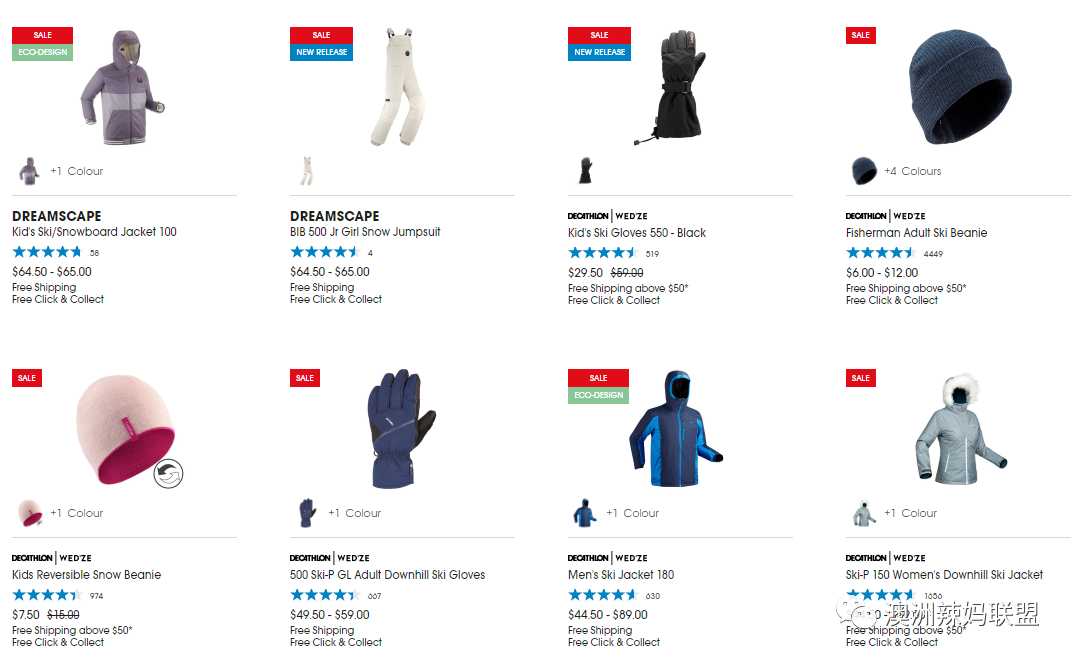Open BIB 500 Jr Girl Snow Jumpsuit link

coord(365,232)
